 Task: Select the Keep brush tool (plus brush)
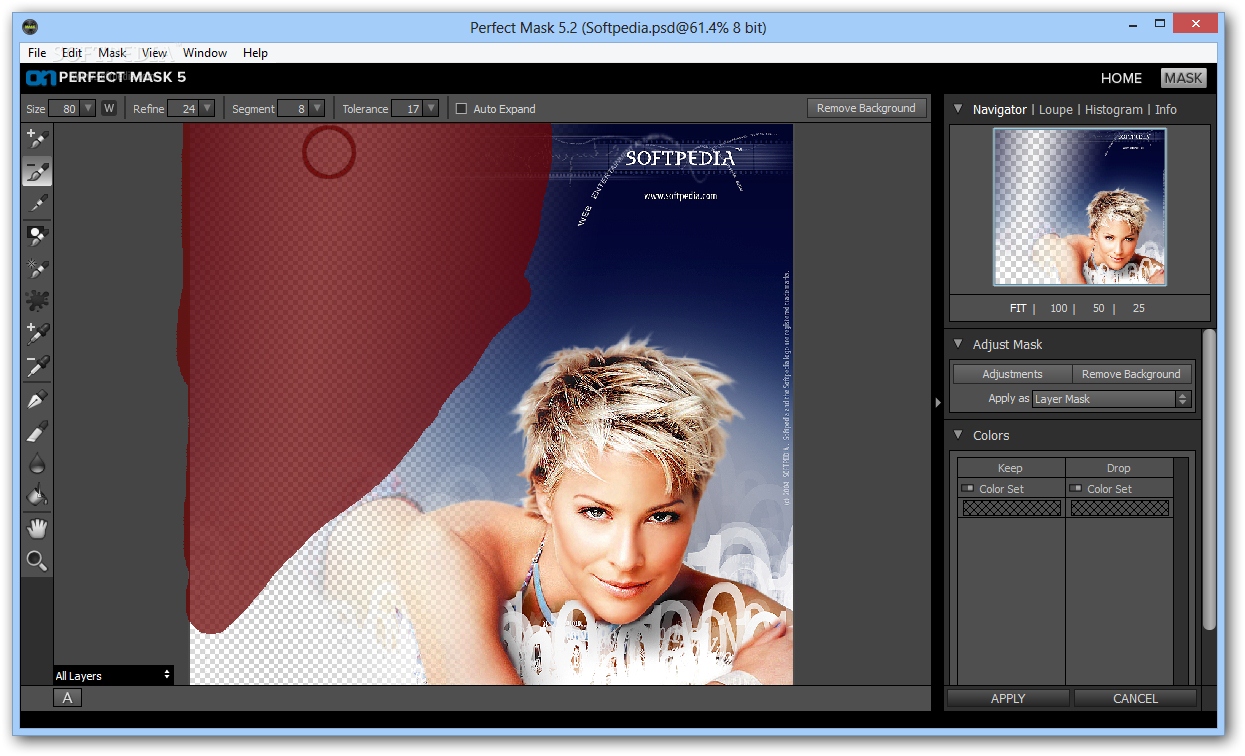tap(37, 139)
